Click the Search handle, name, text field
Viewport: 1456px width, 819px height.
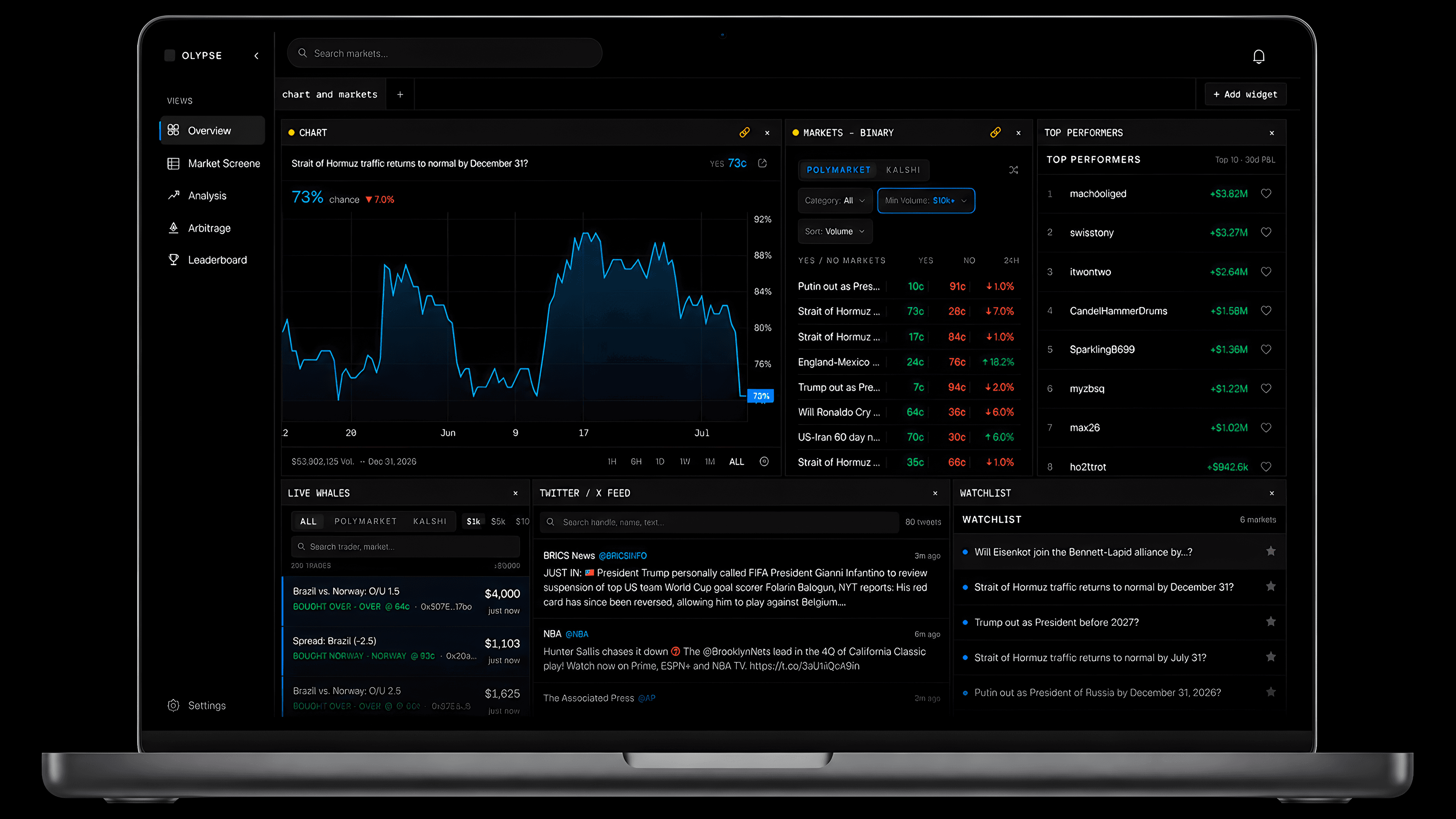tap(719, 523)
